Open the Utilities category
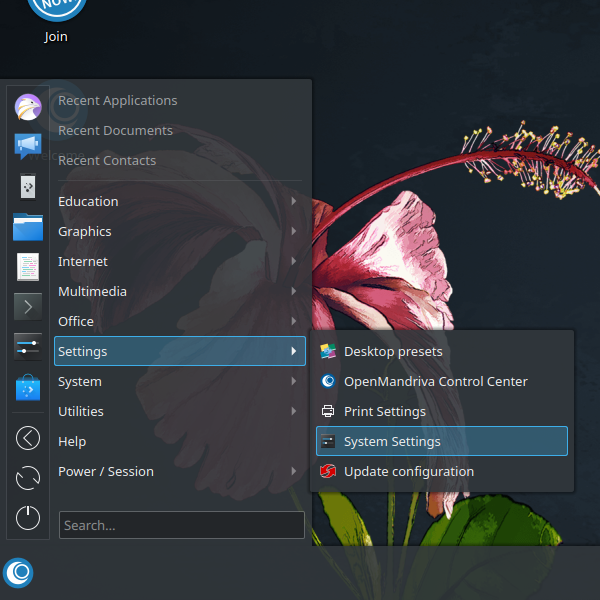The width and height of the screenshot is (600, 600). (180, 411)
